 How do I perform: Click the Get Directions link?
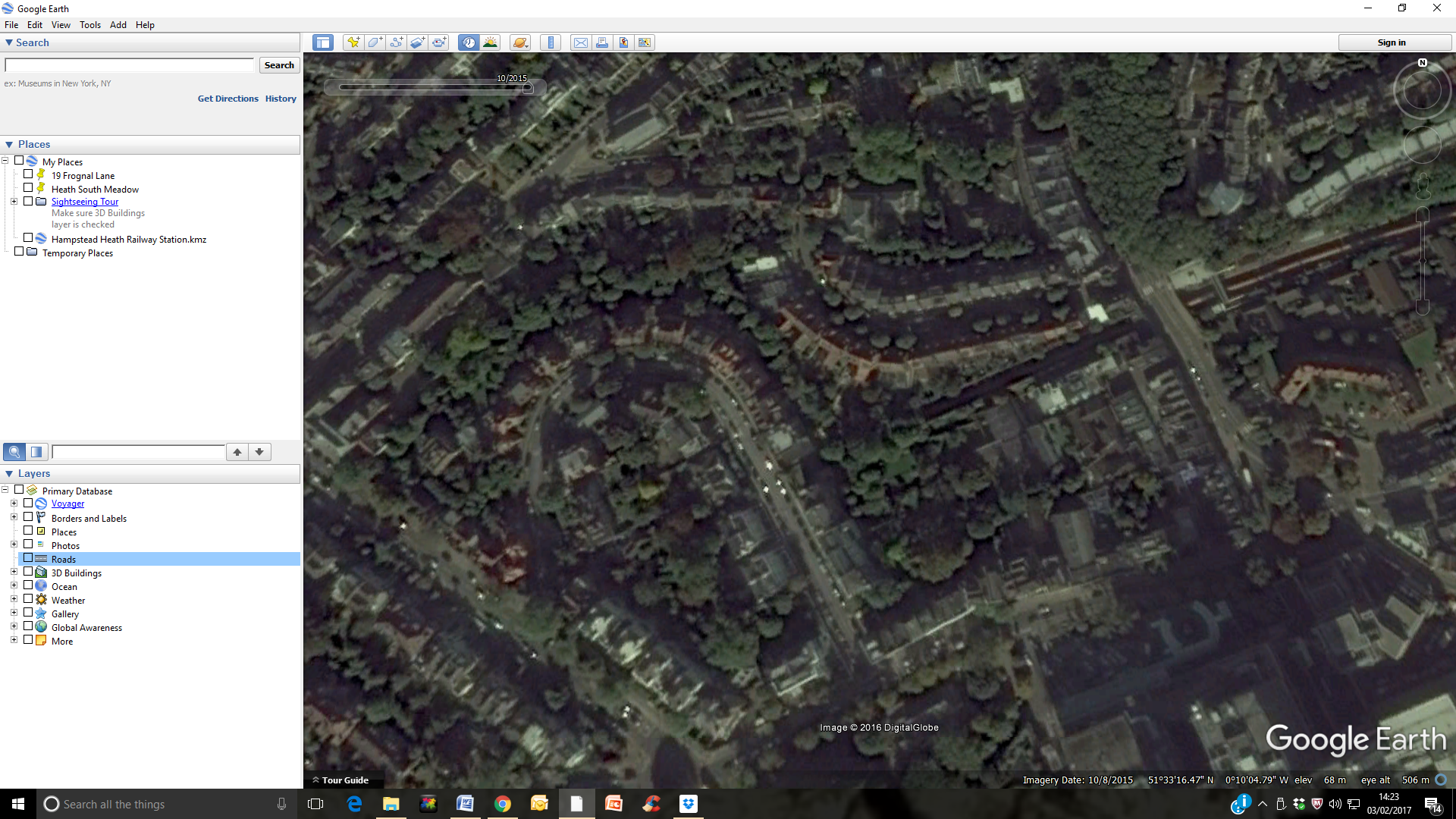[x=228, y=99]
